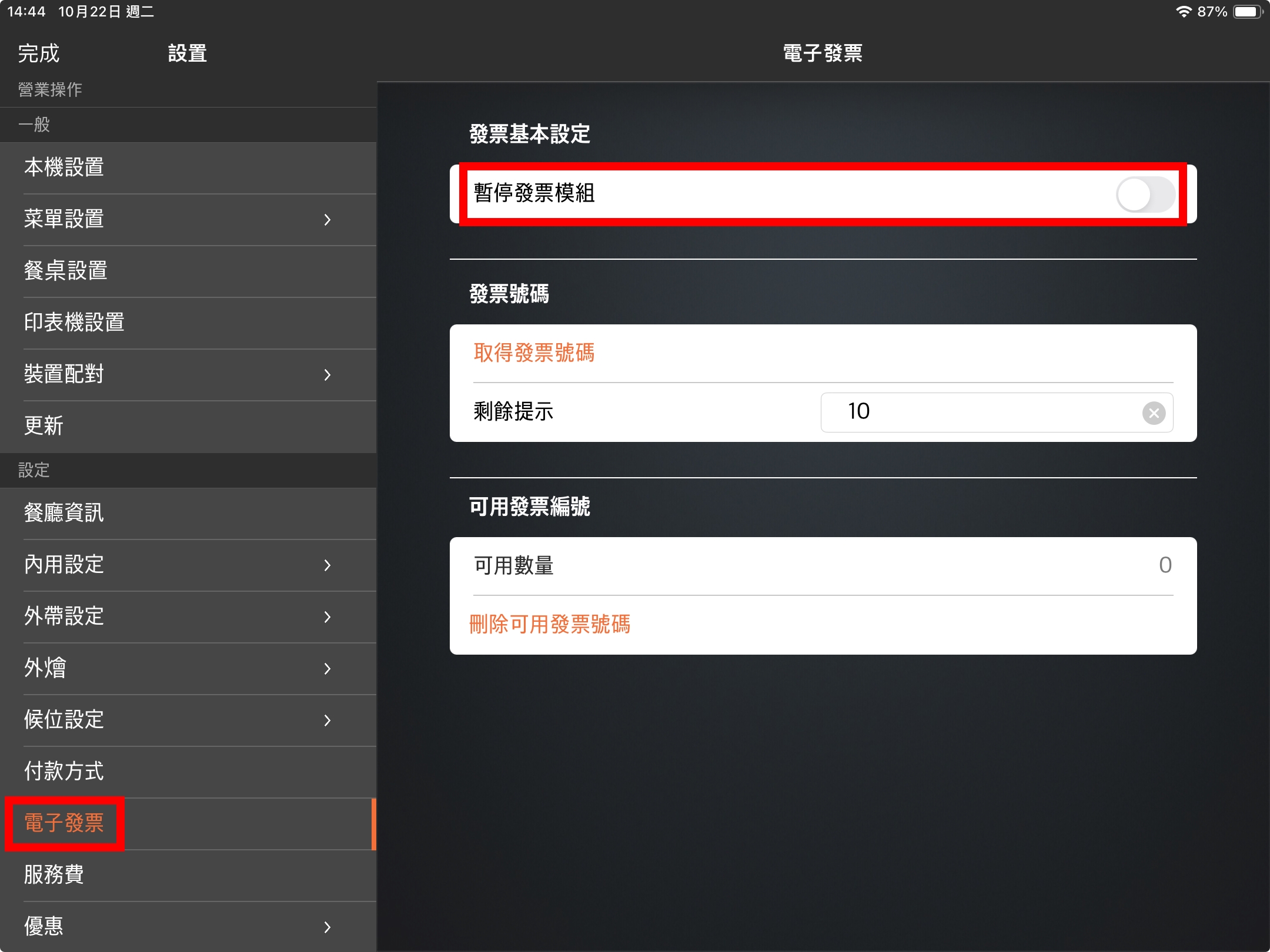Select 更新 in the sidebar

[188, 427]
